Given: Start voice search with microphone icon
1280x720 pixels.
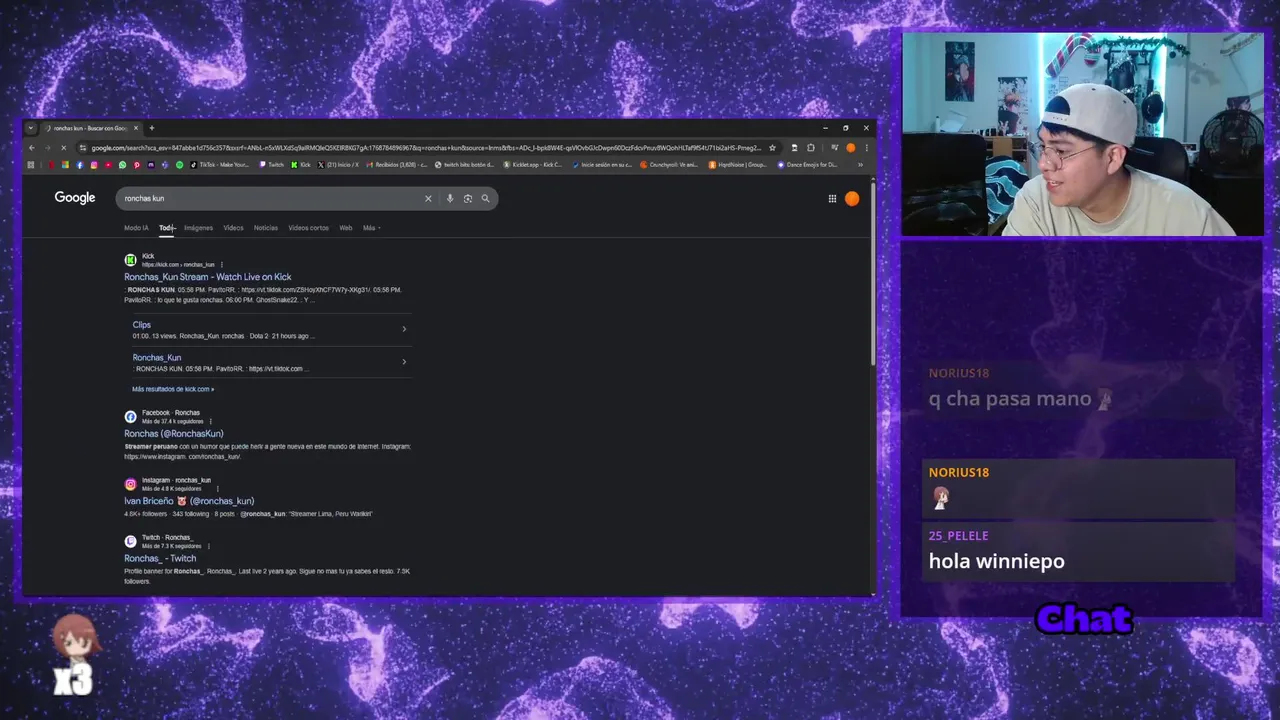Looking at the screenshot, I should pyautogui.click(x=450, y=198).
